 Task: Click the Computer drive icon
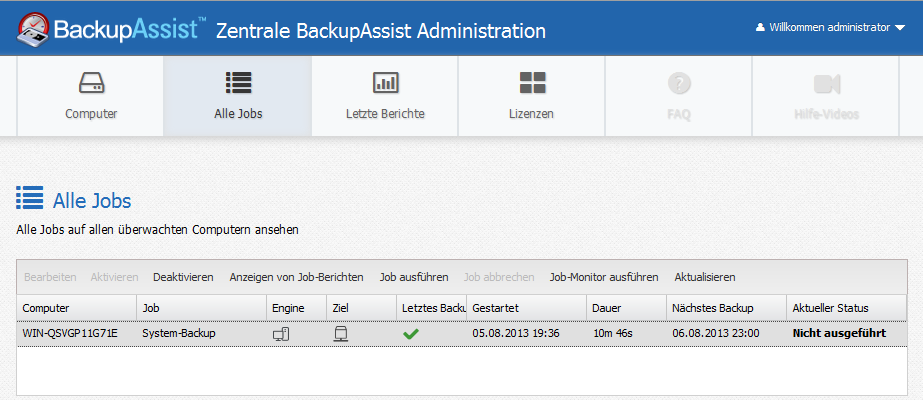[x=91, y=83]
